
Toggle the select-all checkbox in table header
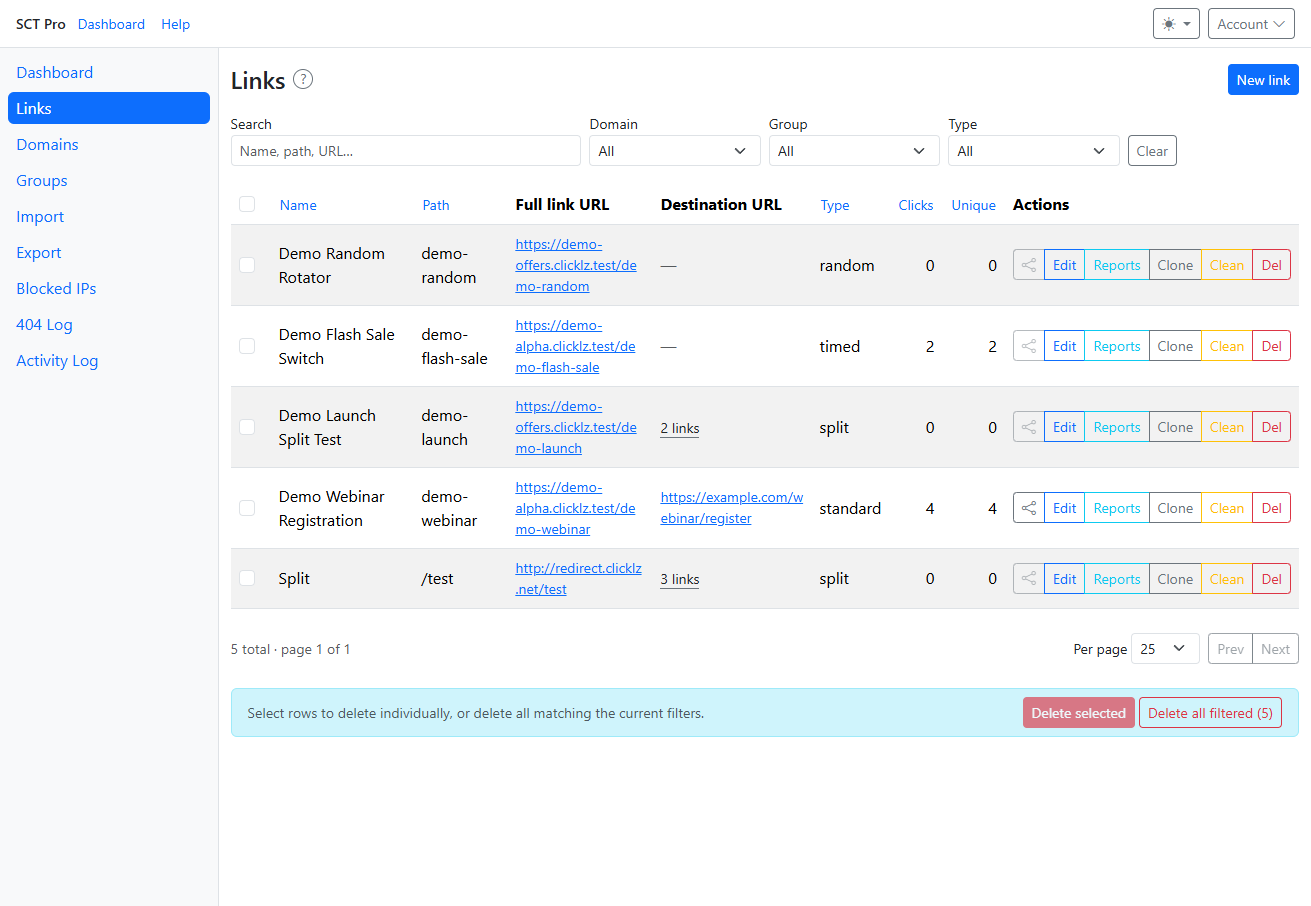(247, 205)
